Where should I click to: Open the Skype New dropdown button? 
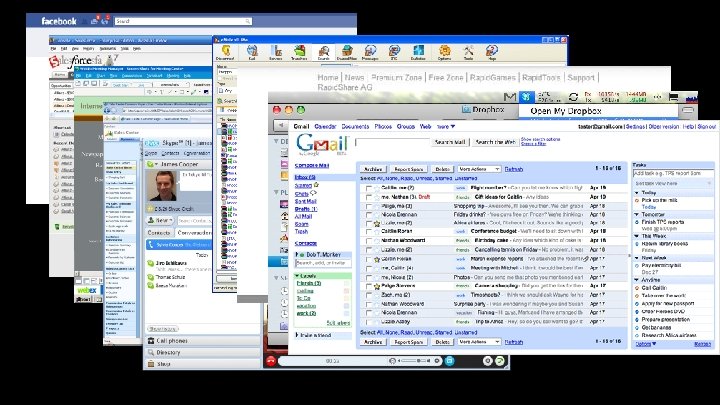160,220
